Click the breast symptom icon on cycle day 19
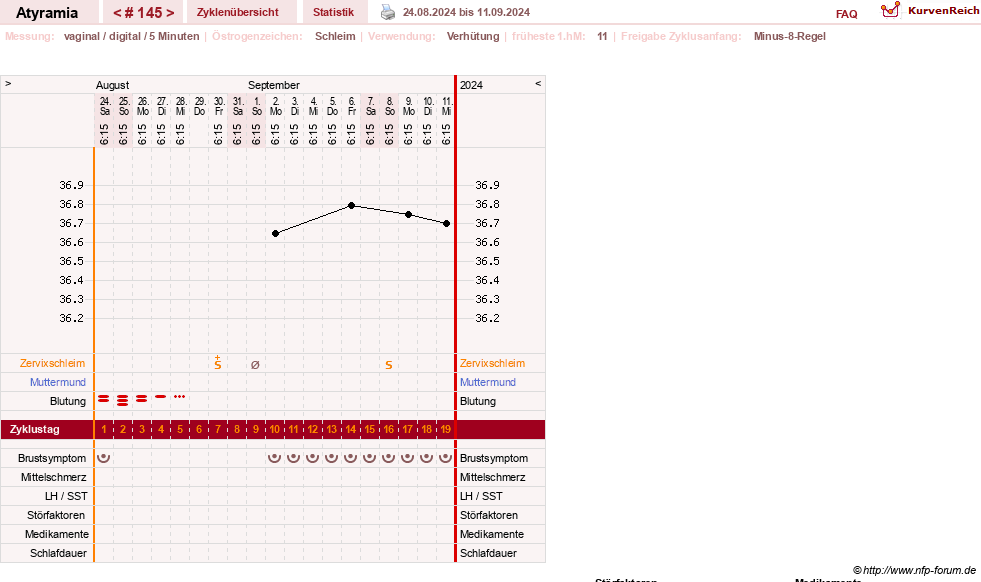Image resolution: width=981 pixels, height=582 pixels. [445, 457]
